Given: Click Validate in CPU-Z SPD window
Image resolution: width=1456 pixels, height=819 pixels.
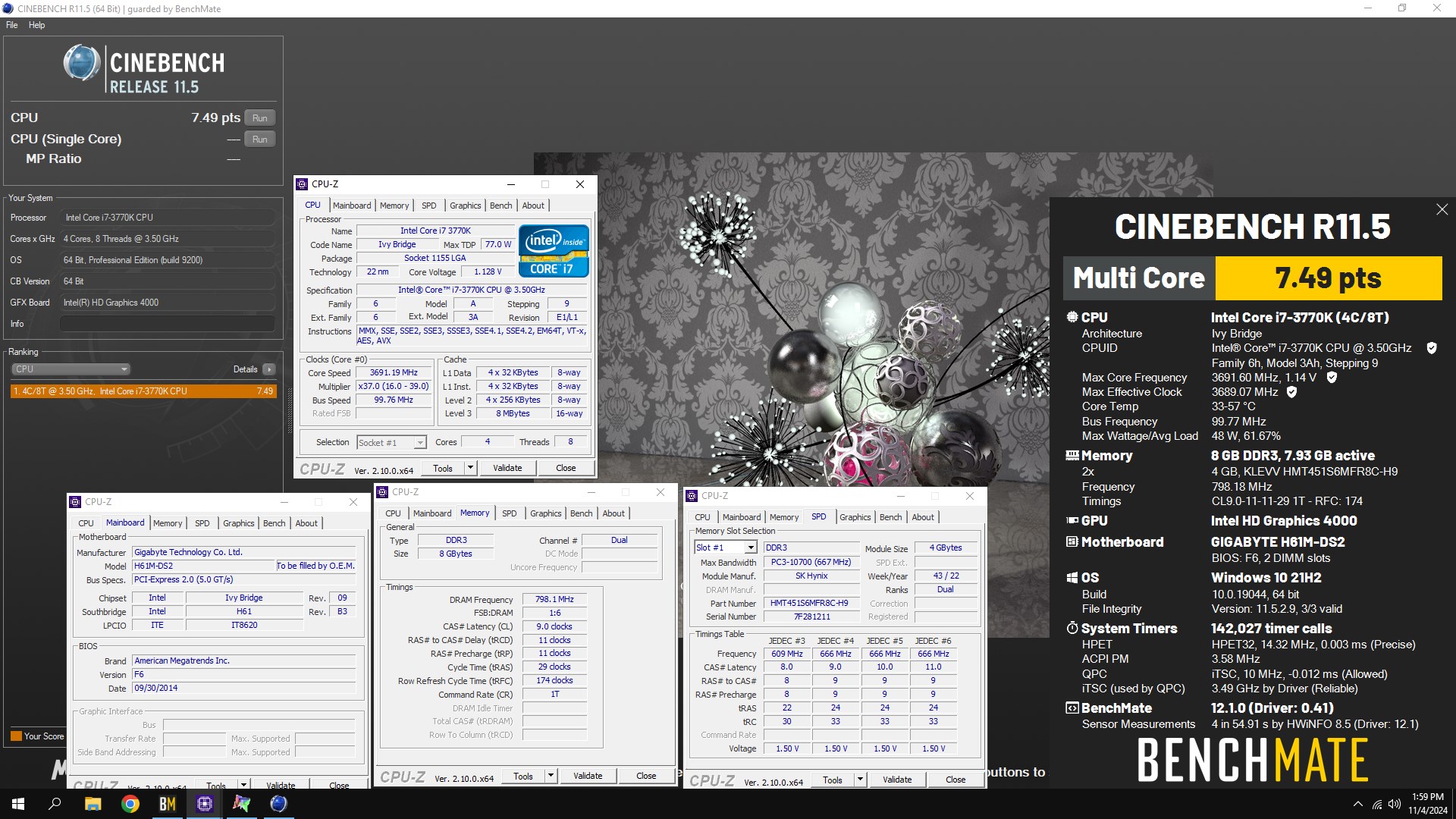Looking at the screenshot, I should [x=897, y=780].
